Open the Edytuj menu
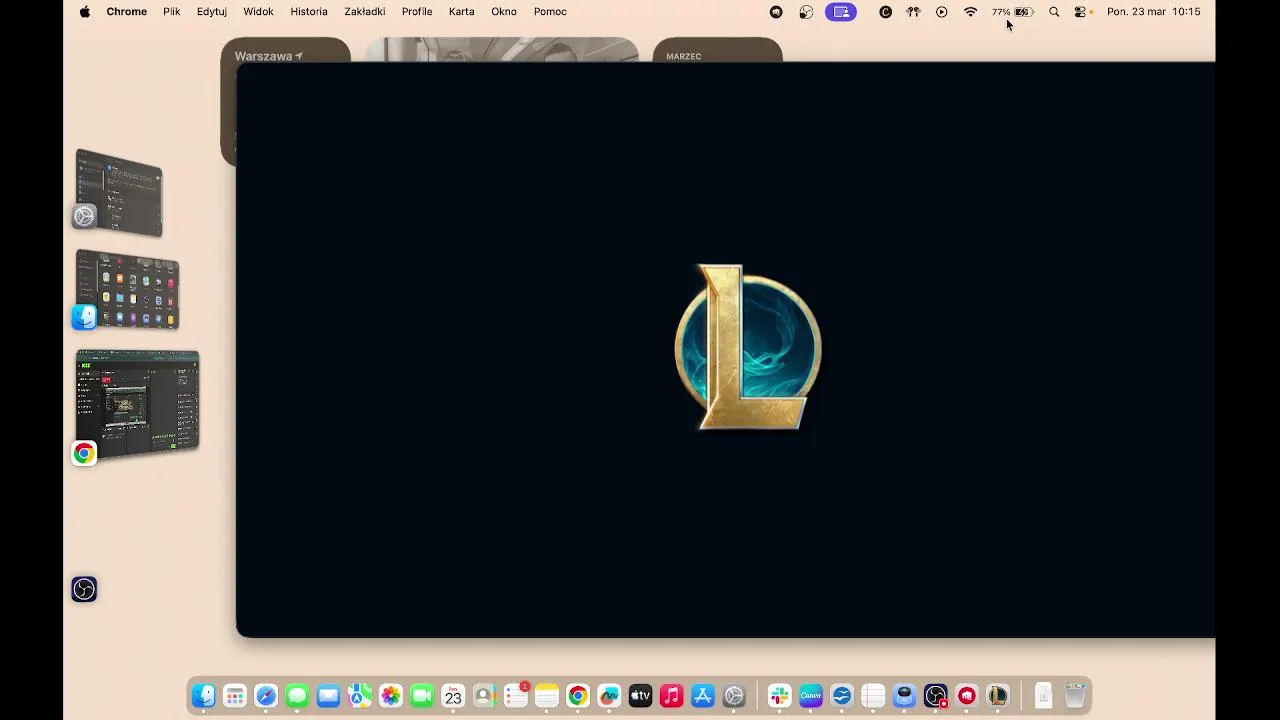The image size is (1280, 720). point(212,12)
